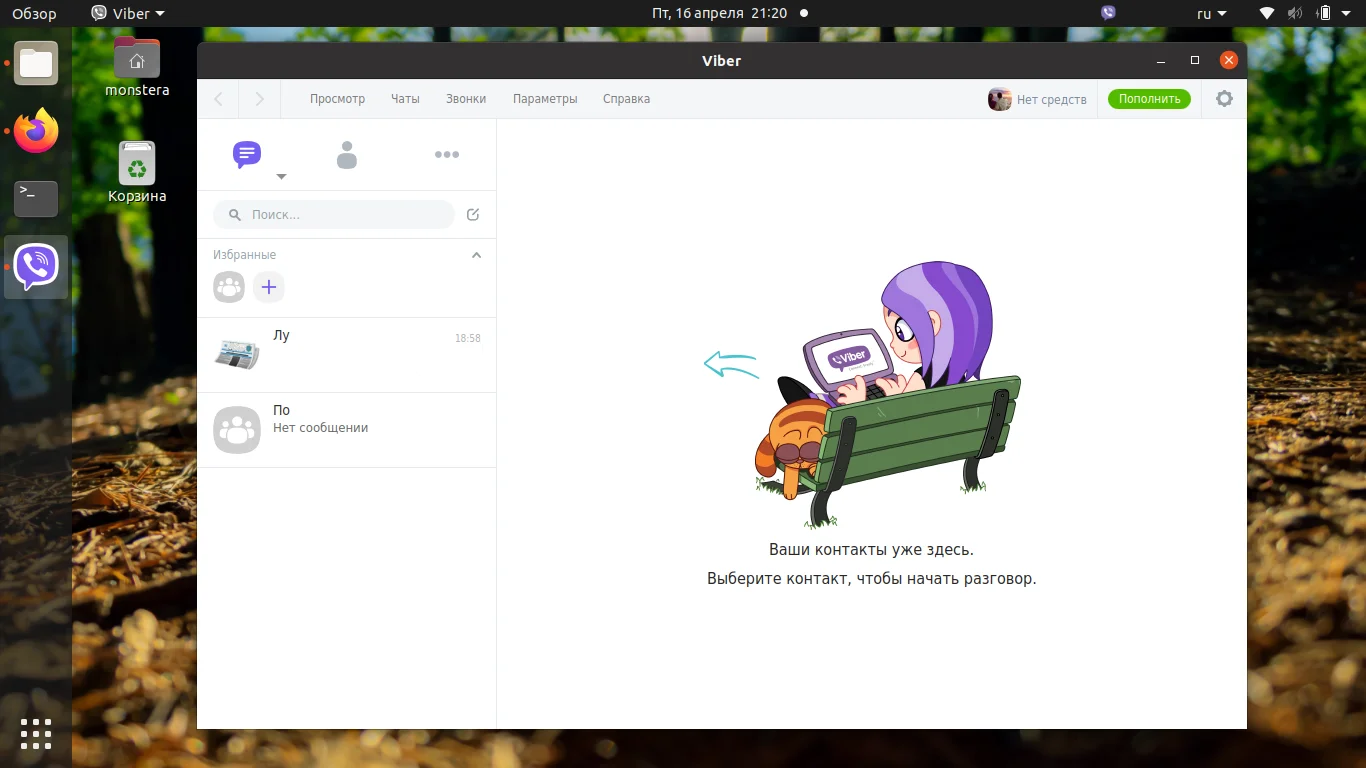Collapse the Избранные section chevron
The height and width of the screenshot is (768, 1366).
[476, 255]
